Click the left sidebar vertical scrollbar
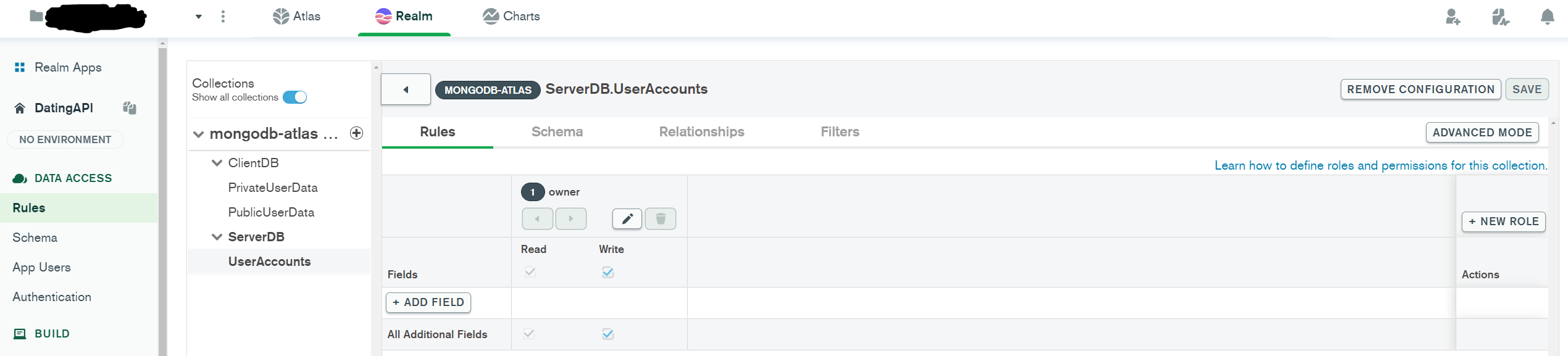 pos(162,197)
